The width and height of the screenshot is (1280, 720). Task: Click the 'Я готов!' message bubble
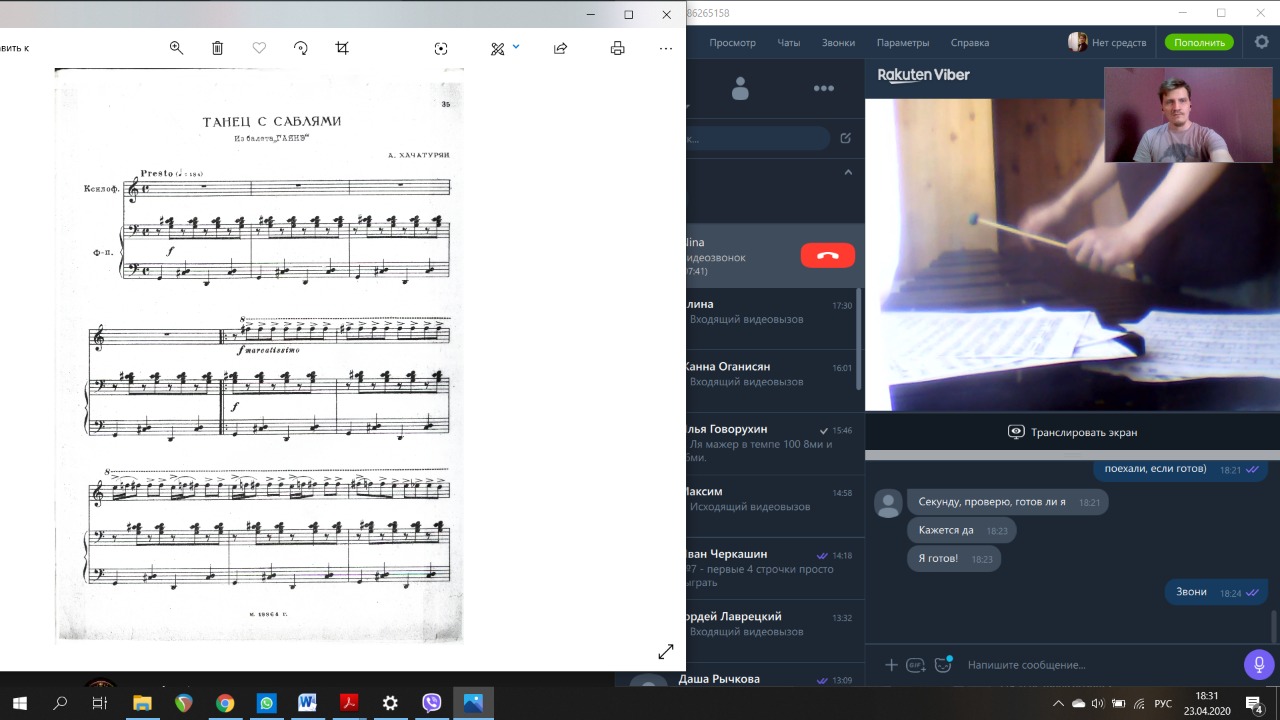(953, 558)
